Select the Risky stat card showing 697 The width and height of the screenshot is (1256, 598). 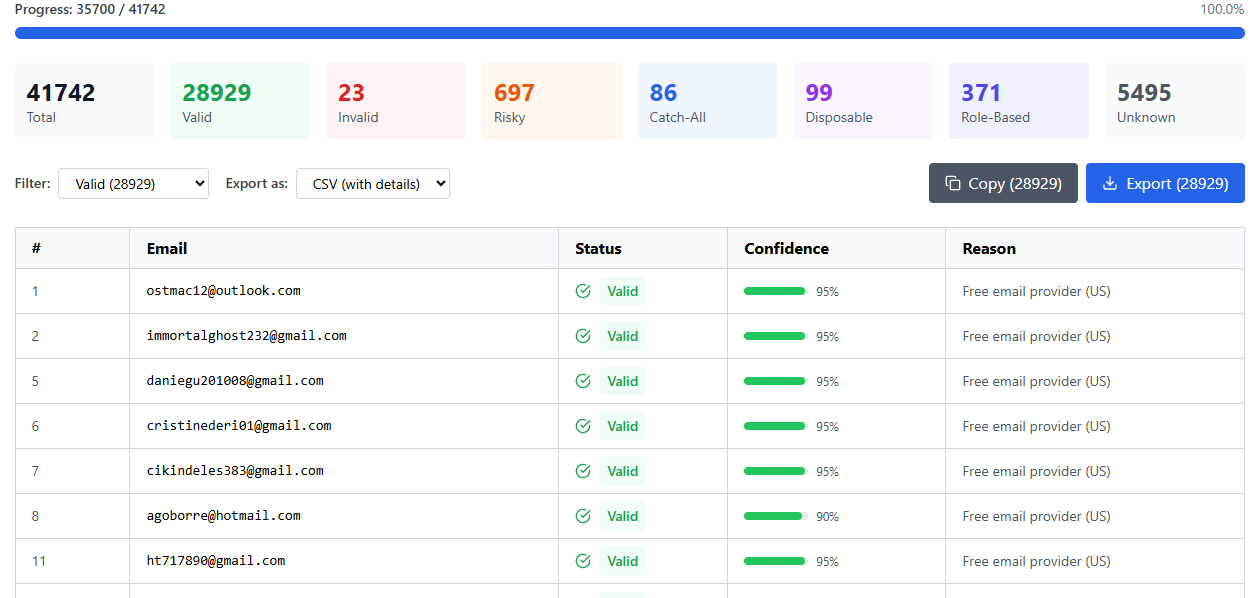click(551, 101)
